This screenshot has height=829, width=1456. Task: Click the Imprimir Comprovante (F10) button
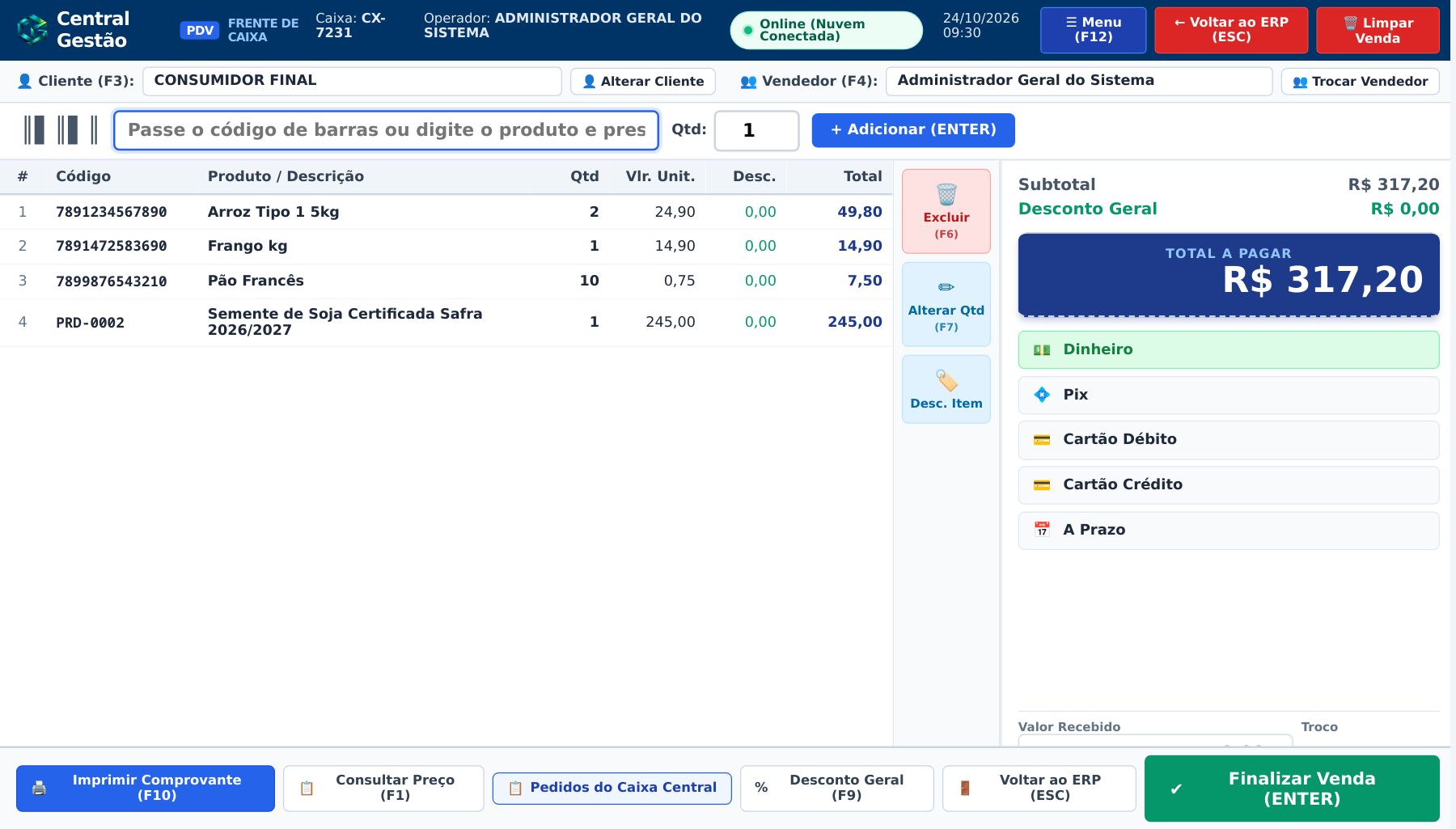[146, 789]
